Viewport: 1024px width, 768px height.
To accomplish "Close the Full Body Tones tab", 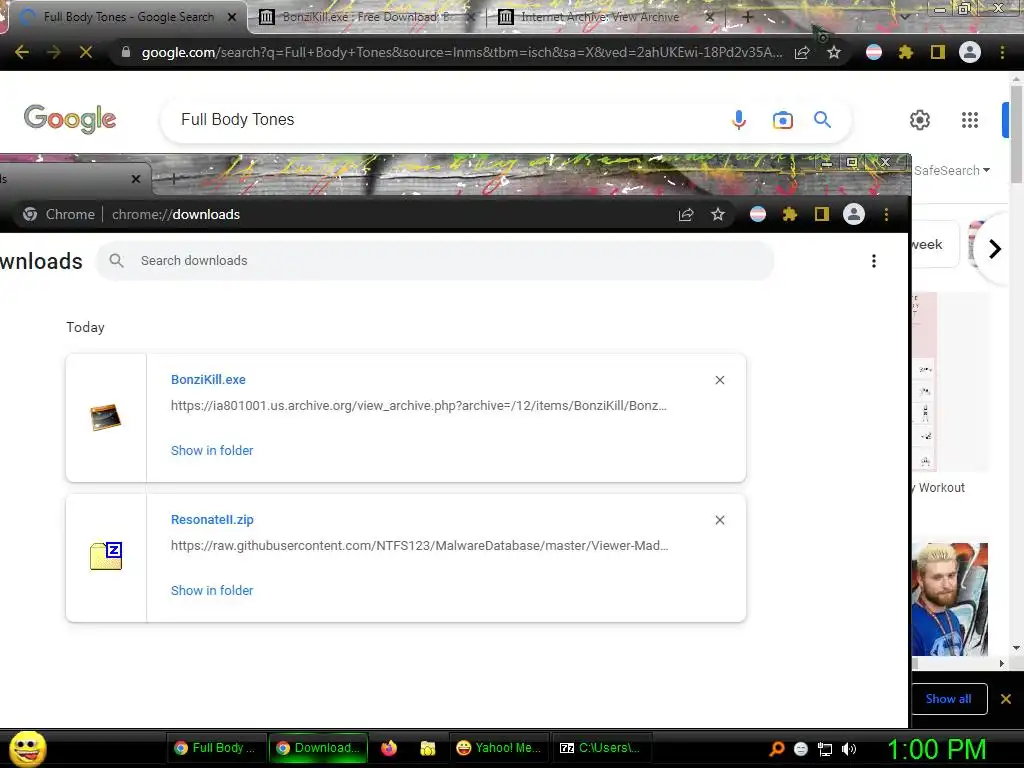I will click(x=232, y=17).
